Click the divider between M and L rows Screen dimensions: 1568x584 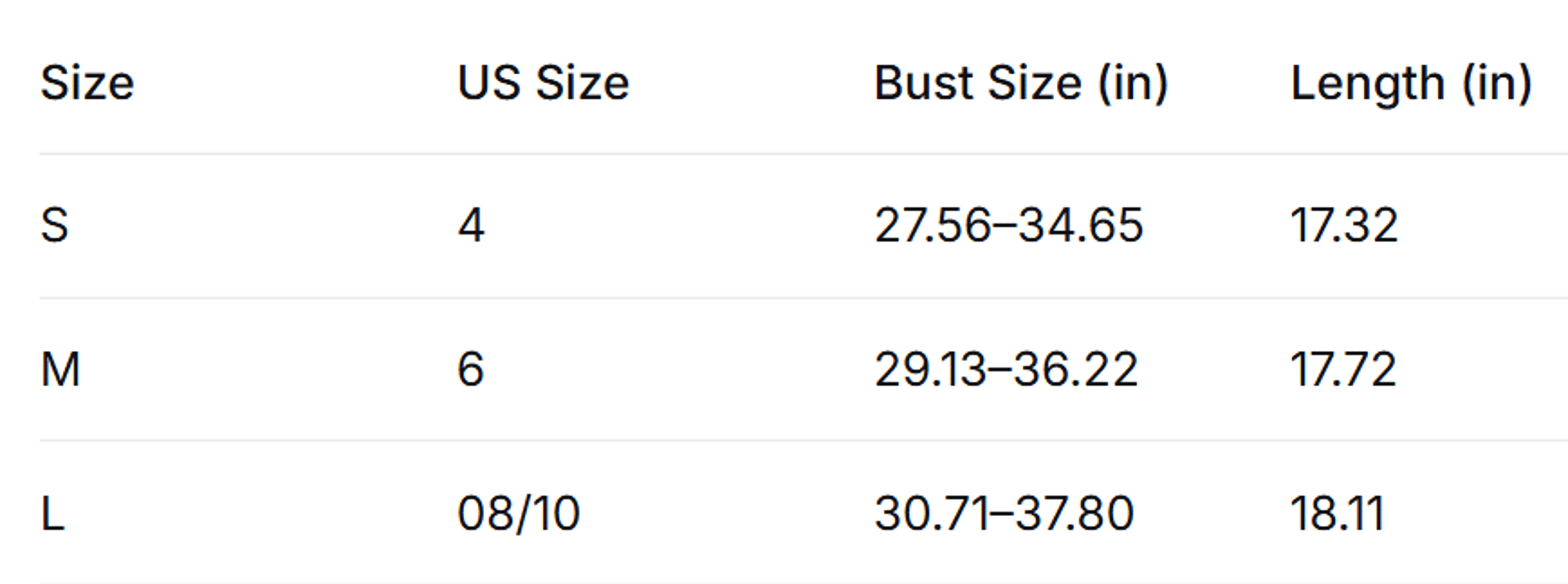point(804,440)
